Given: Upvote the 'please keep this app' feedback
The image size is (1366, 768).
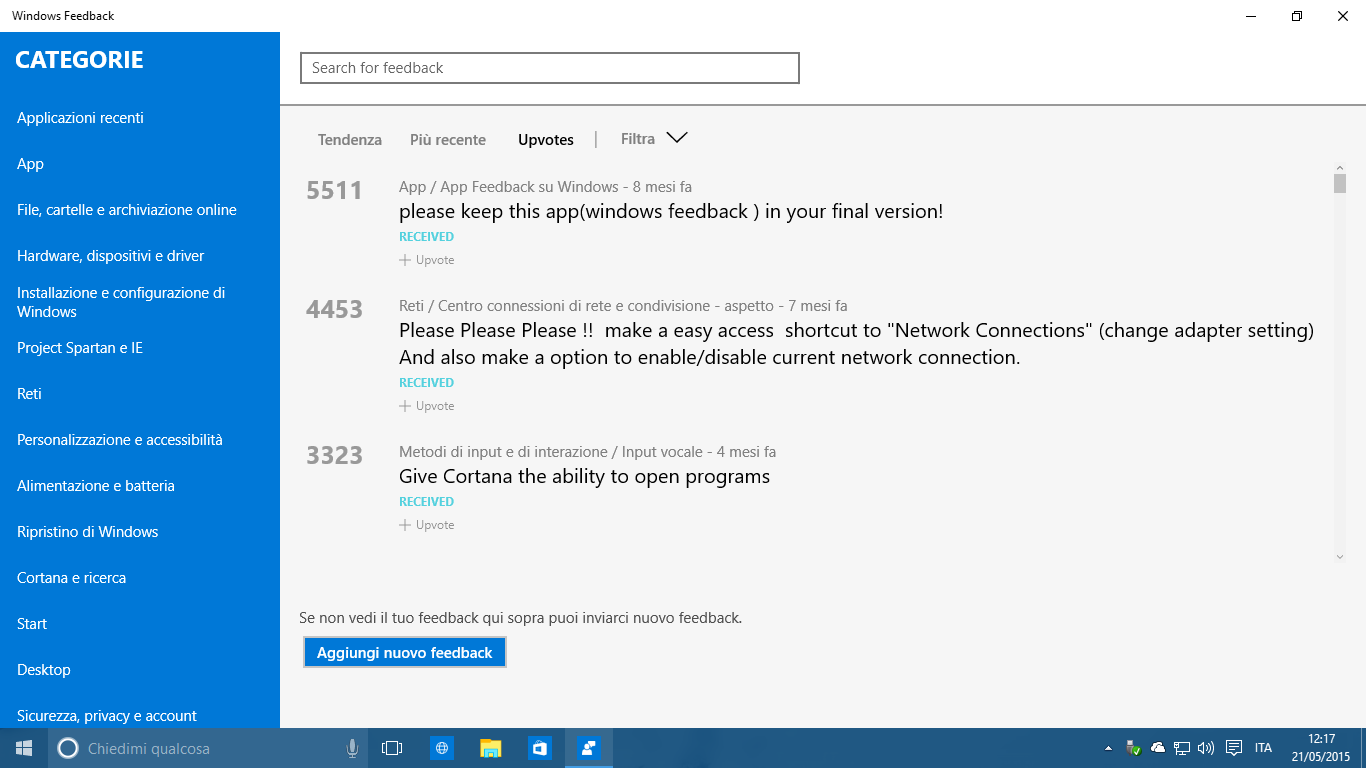Looking at the screenshot, I should tap(427, 260).
